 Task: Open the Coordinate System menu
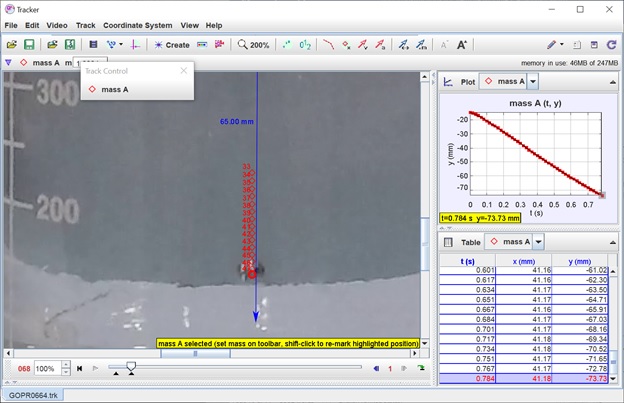tap(138, 25)
